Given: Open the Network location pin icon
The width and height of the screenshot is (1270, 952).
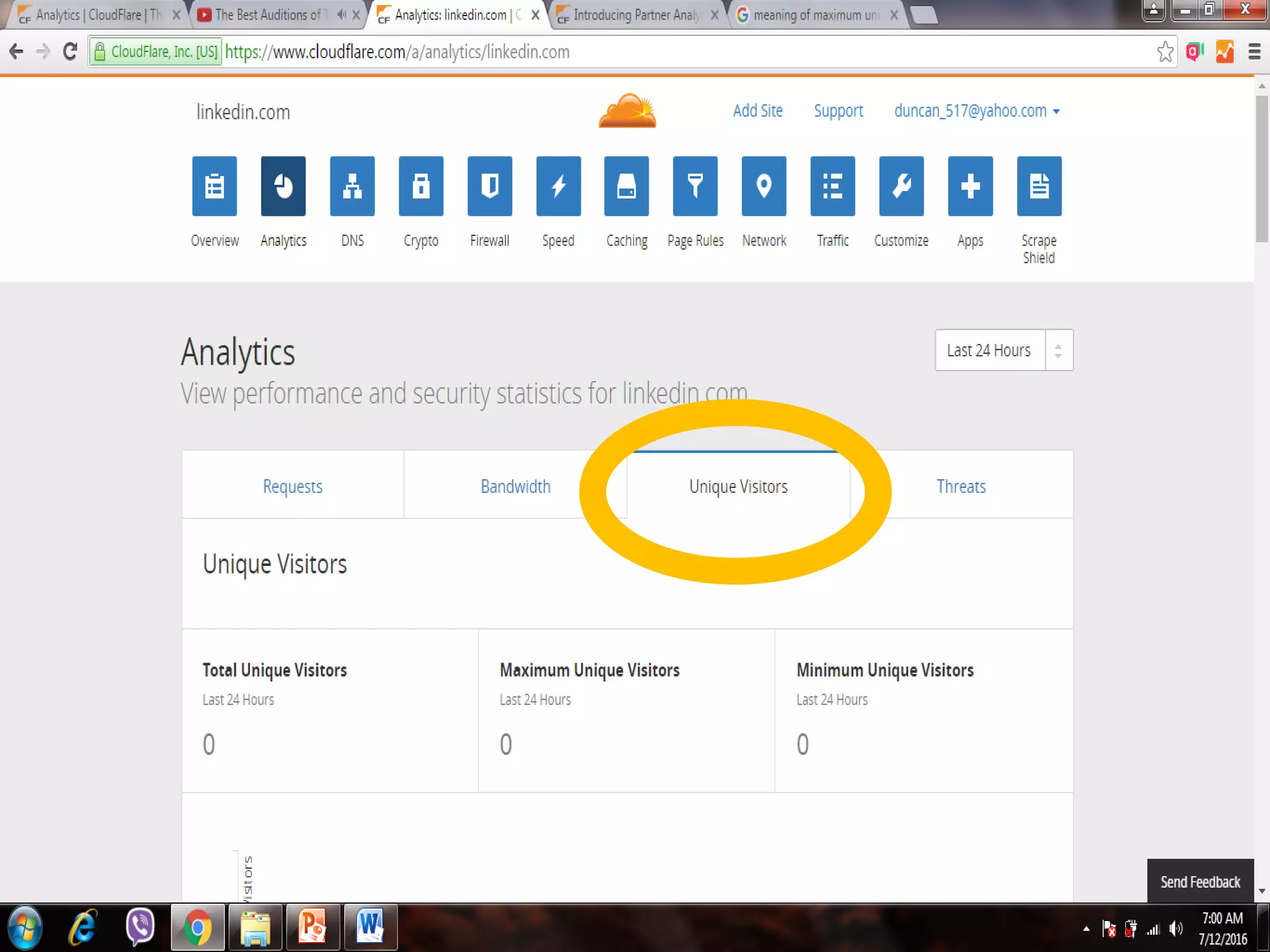Looking at the screenshot, I should [x=764, y=186].
